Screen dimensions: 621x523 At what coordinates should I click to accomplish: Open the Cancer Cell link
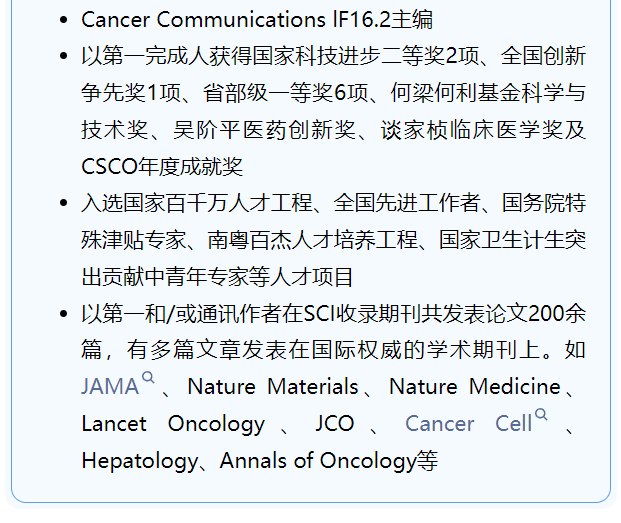coord(468,424)
